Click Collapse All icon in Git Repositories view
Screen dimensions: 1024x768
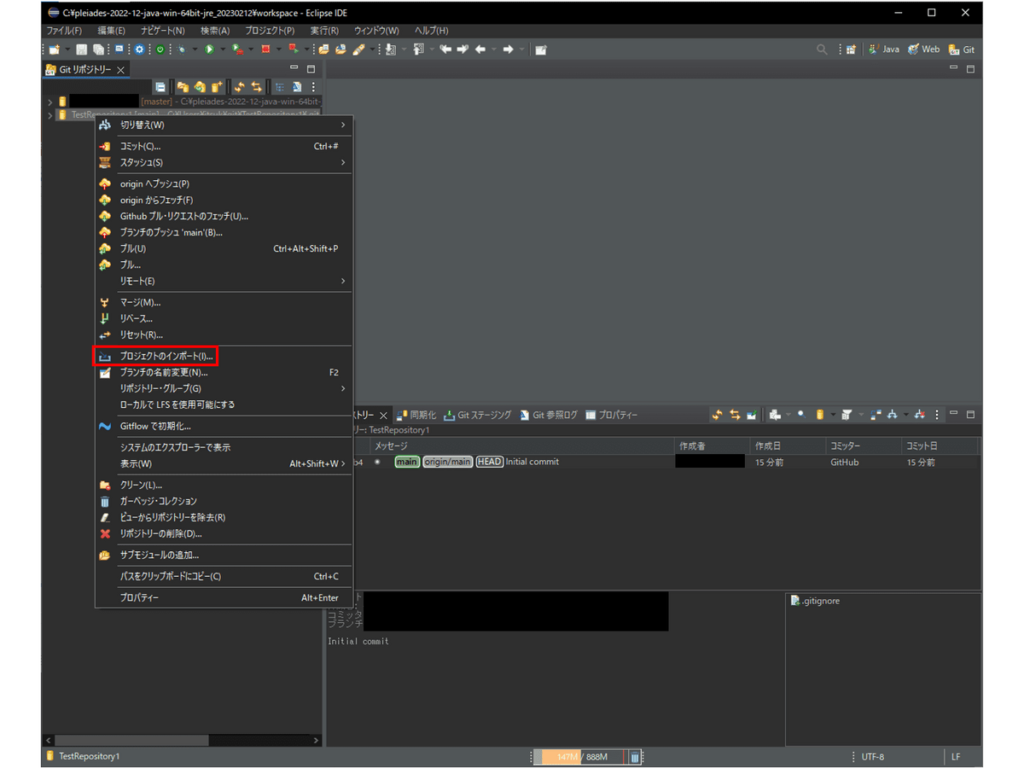coord(160,88)
